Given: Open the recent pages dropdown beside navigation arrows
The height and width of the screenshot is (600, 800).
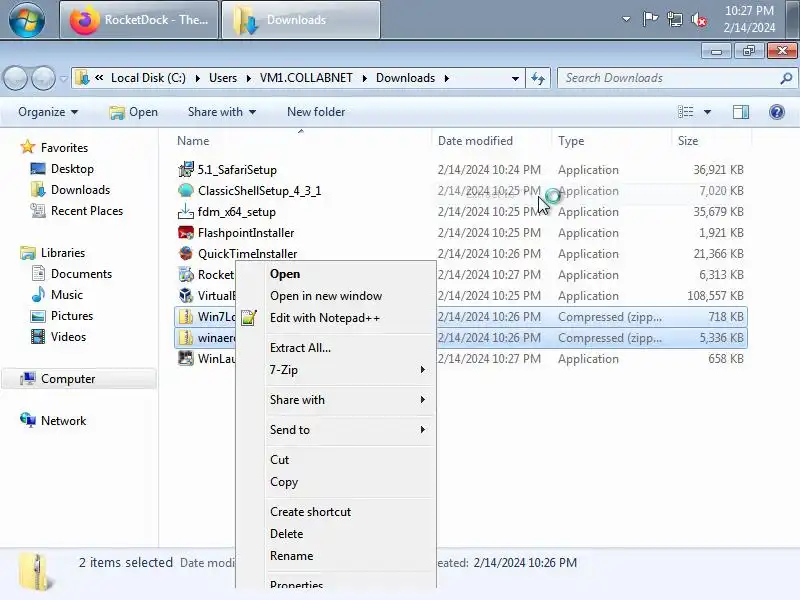Looking at the screenshot, I should pyautogui.click(x=63, y=79).
